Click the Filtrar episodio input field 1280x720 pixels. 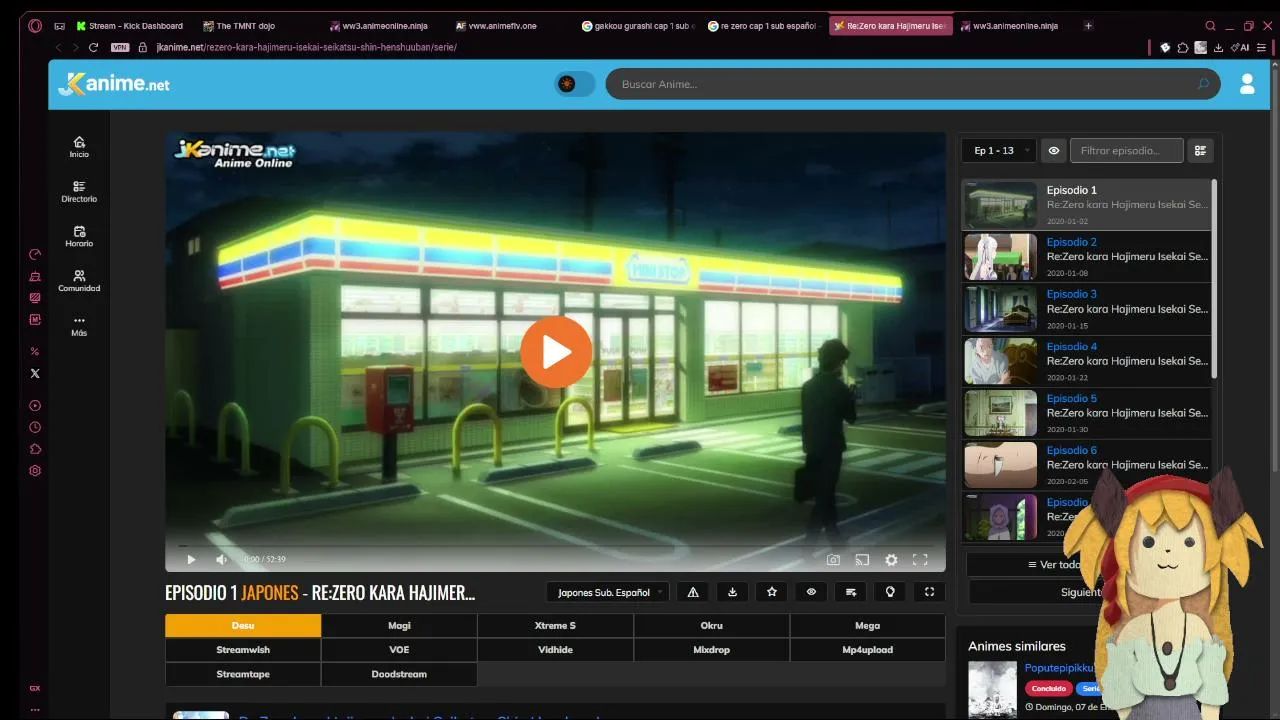click(1127, 151)
